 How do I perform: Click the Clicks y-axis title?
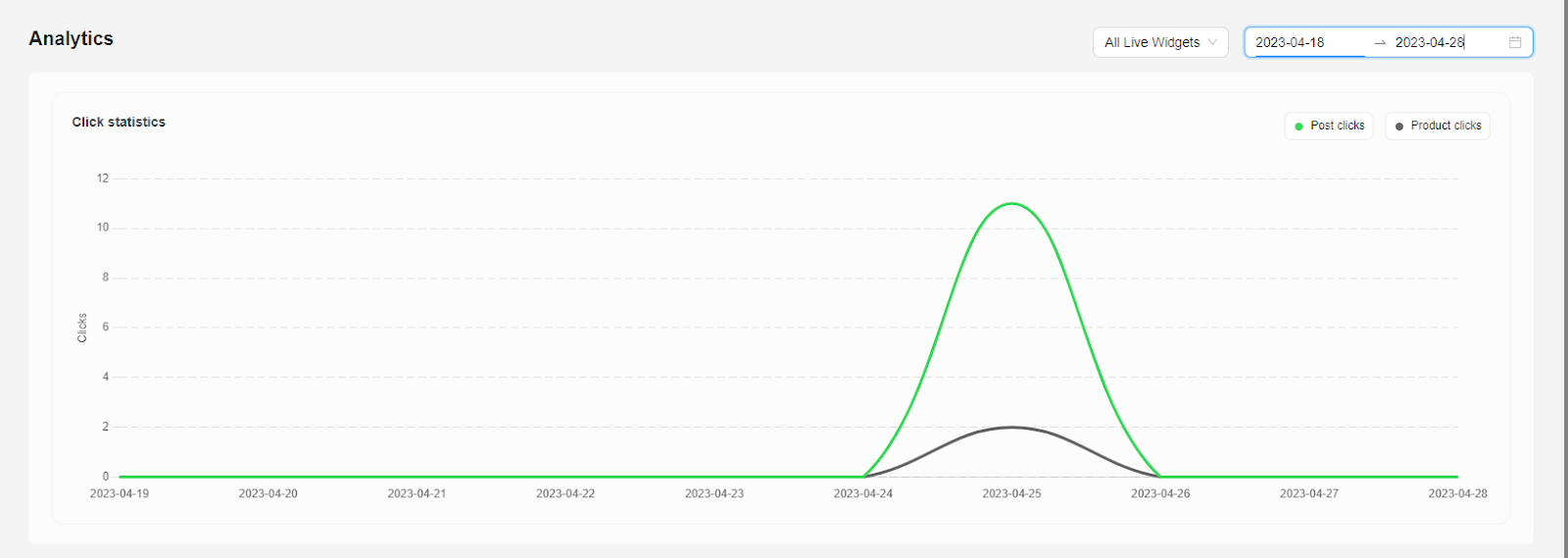82,328
